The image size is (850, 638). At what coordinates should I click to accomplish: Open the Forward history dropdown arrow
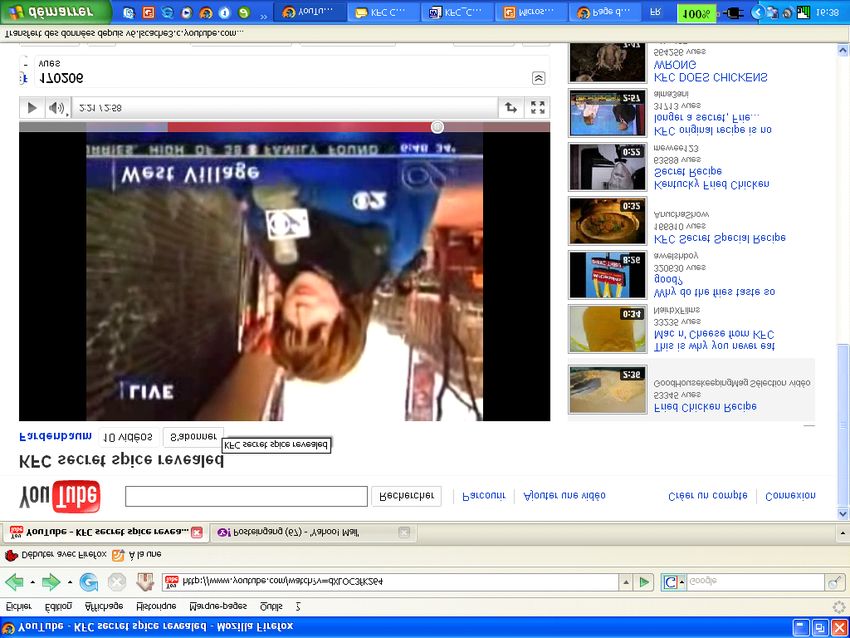pos(70,583)
